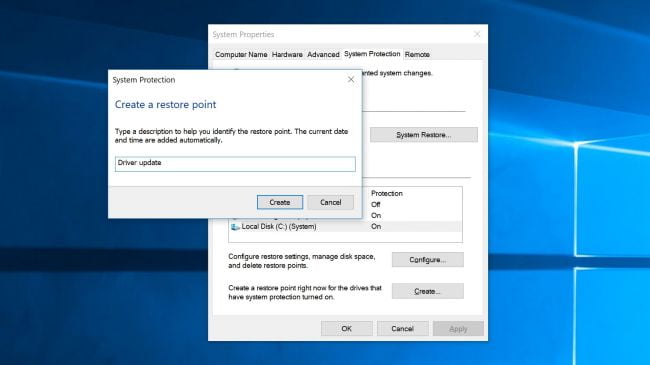Click the Local Disk (C:) drive icon
650x365 pixels.
tap(235, 226)
